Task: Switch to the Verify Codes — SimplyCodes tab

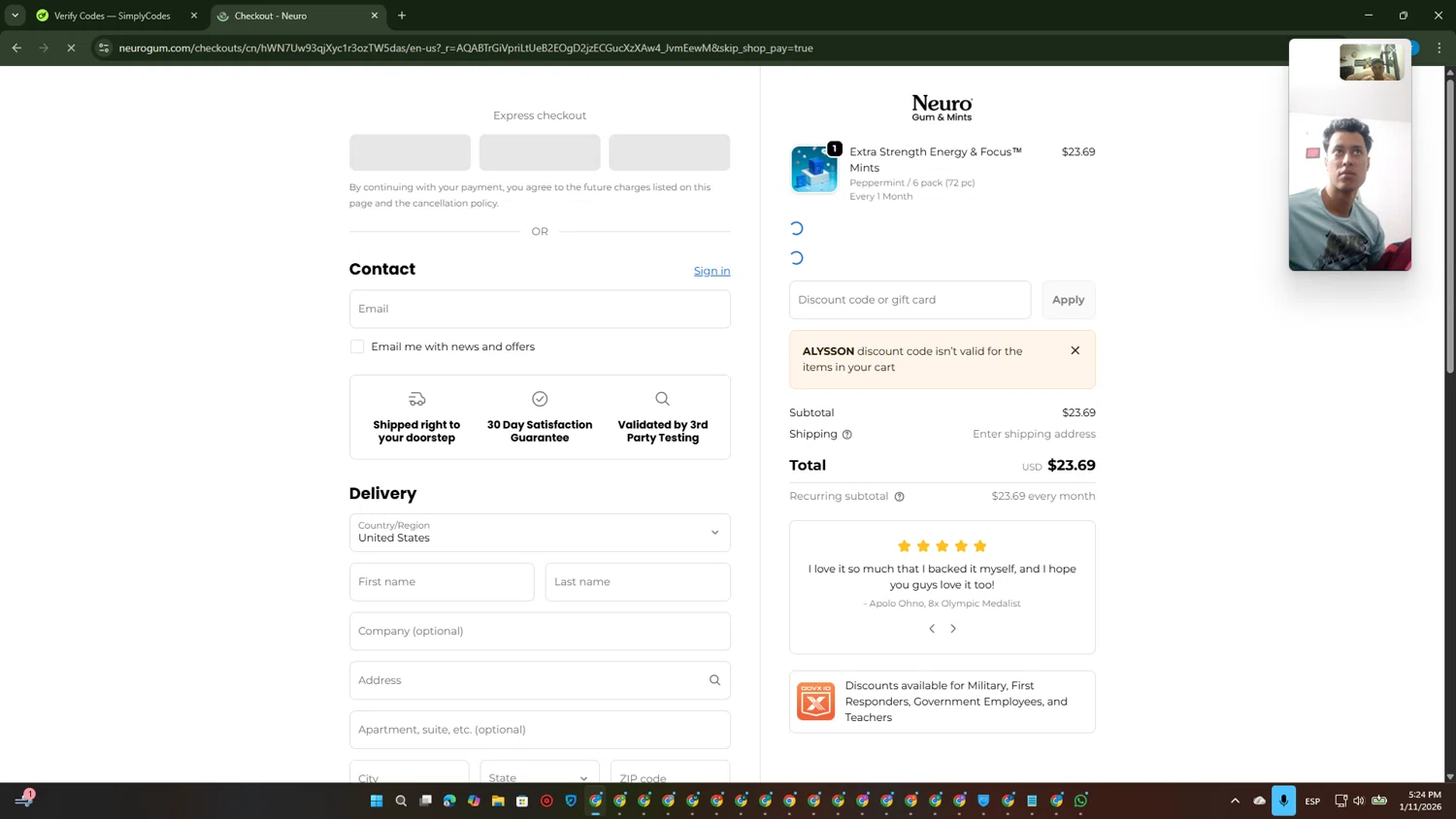Action: pos(113,16)
